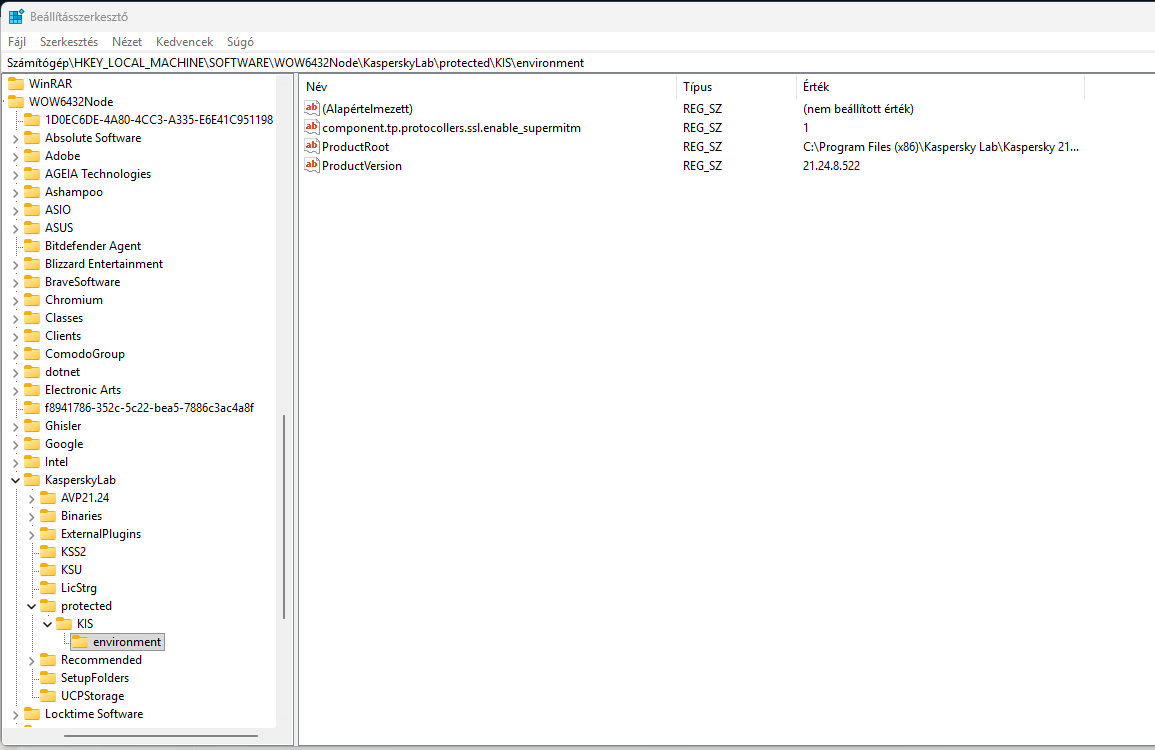Click the environment folder icon
This screenshot has height=750, width=1155.
pos(80,642)
